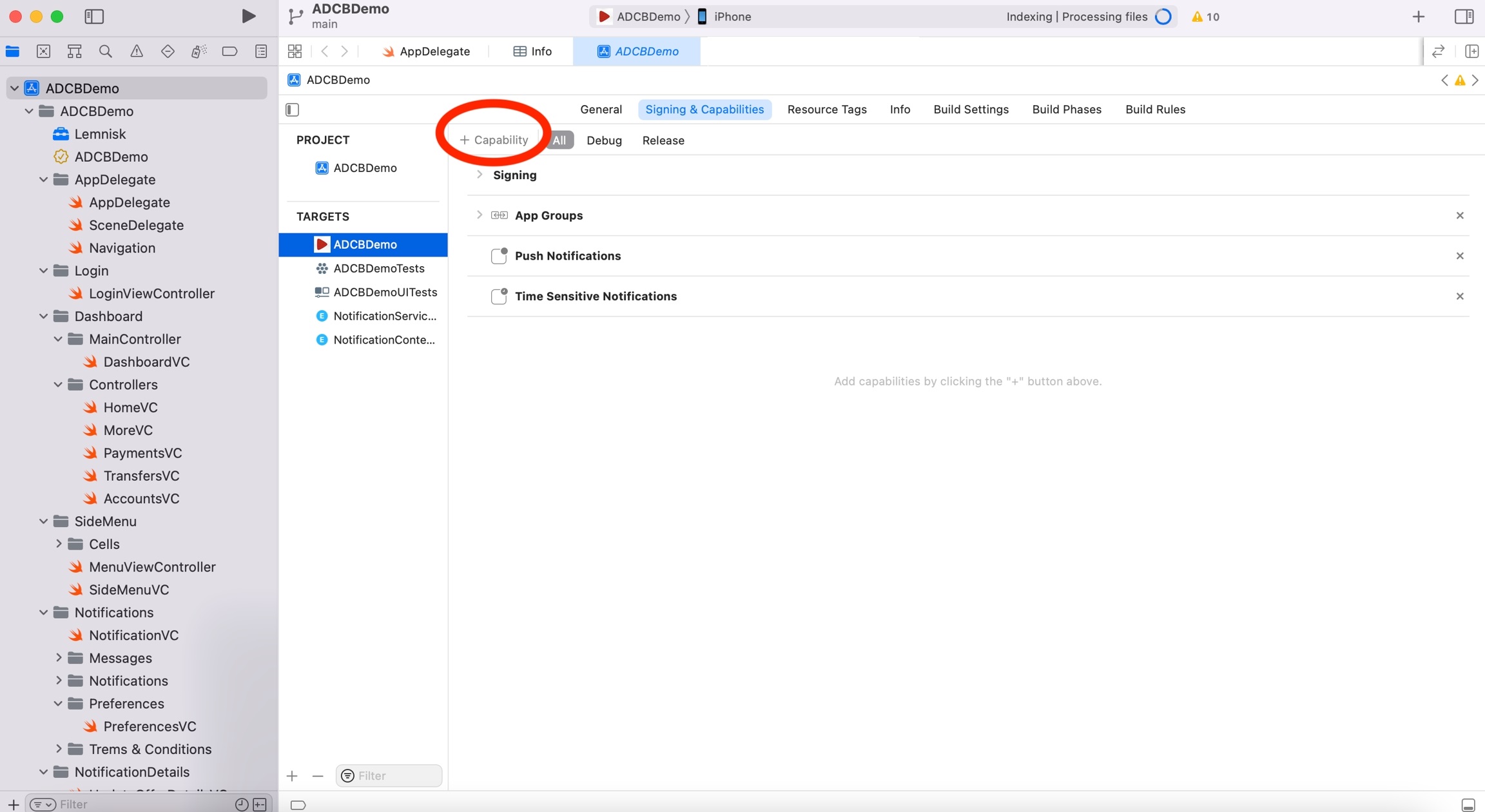Hide the project and targets list
The height and width of the screenshot is (812, 1485).
(x=292, y=110)
